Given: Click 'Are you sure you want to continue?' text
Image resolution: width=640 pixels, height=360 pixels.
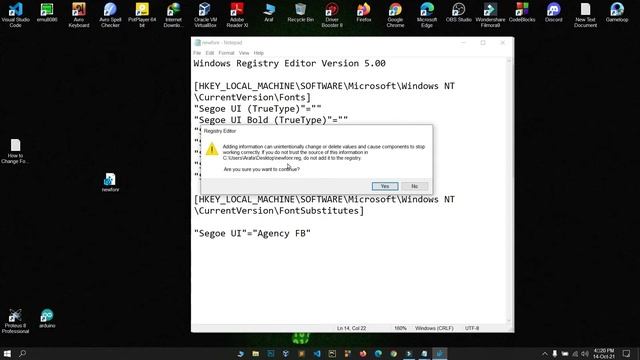Looking at the screenshot, I should coord(262,169).
